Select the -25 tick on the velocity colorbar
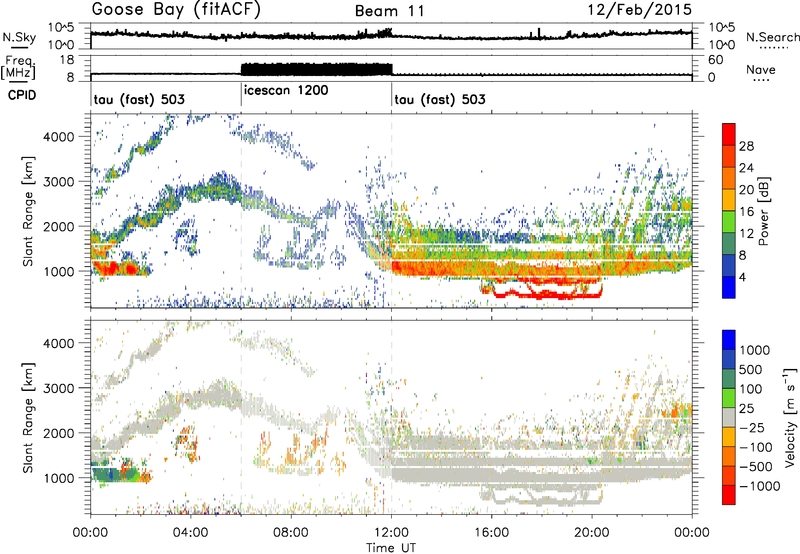Viewport: 800px width, 554px height. tap(754, 427)
